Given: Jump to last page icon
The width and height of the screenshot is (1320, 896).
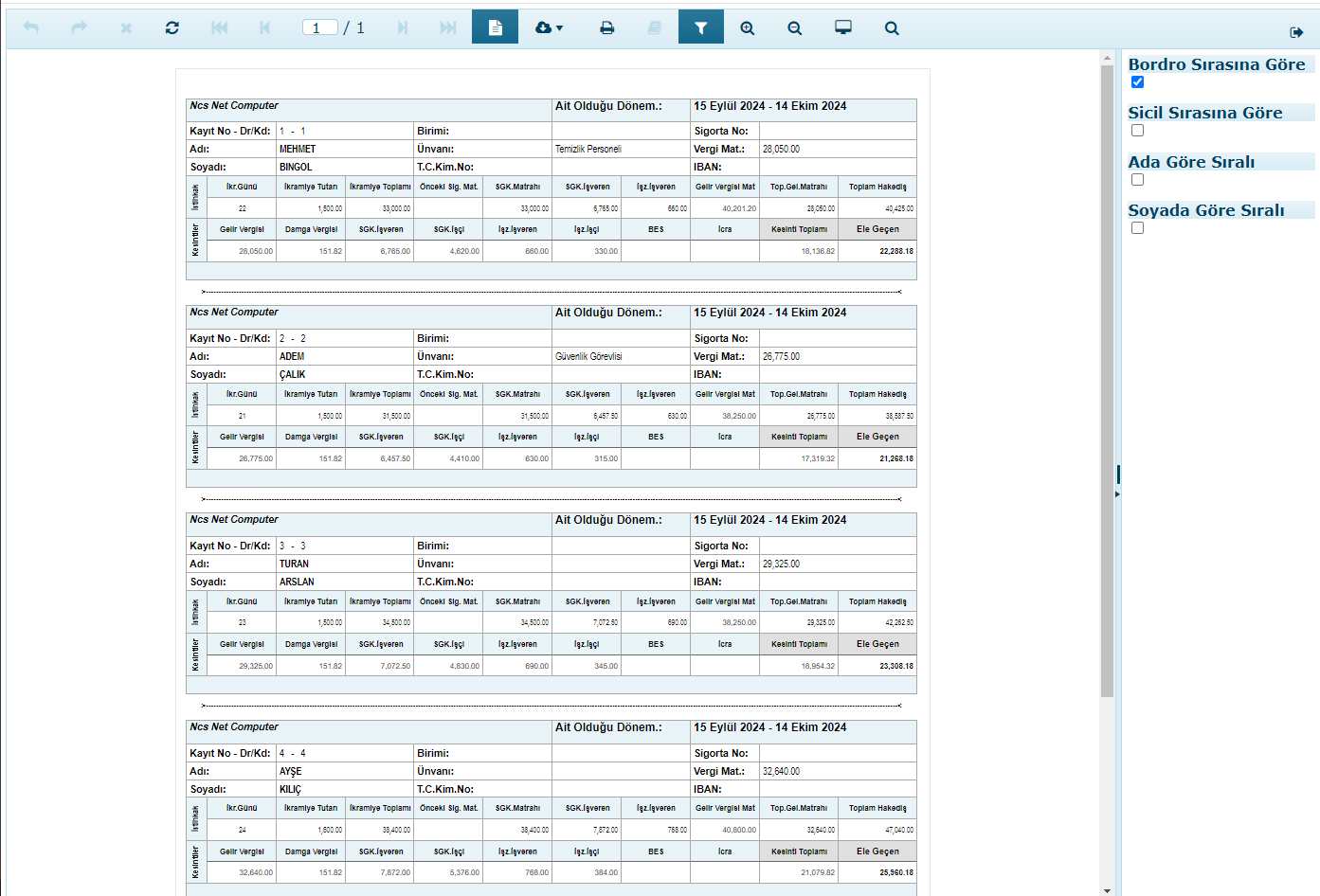Looking at the screenshot, I should tap(447, 27).
